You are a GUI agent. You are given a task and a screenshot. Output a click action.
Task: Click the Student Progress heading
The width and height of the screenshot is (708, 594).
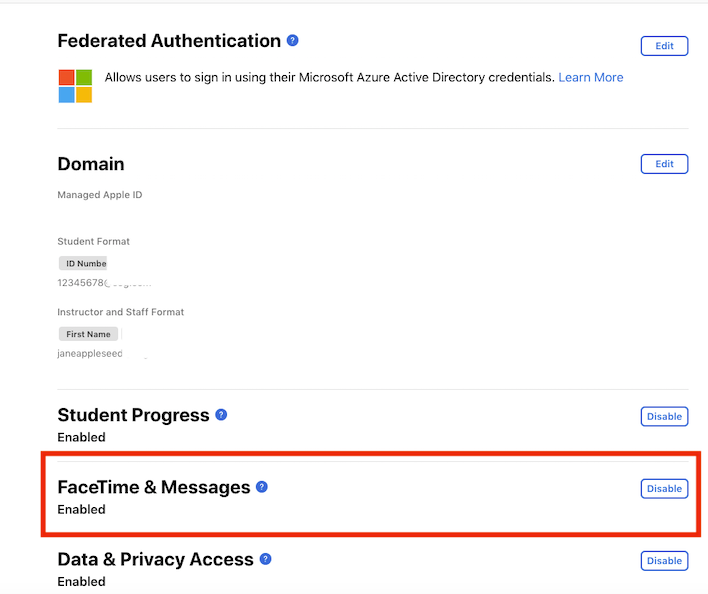[x=133, y=415]
